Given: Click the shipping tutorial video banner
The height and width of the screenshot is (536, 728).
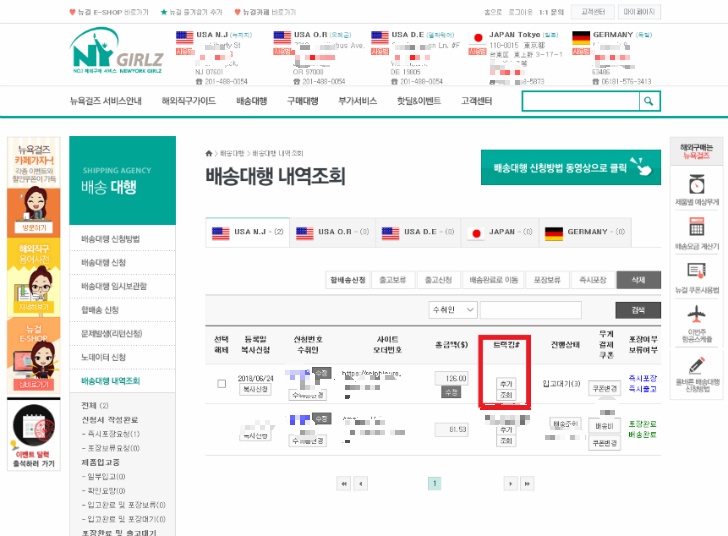Looking at the screenshot, I should [x=571, y=167].
